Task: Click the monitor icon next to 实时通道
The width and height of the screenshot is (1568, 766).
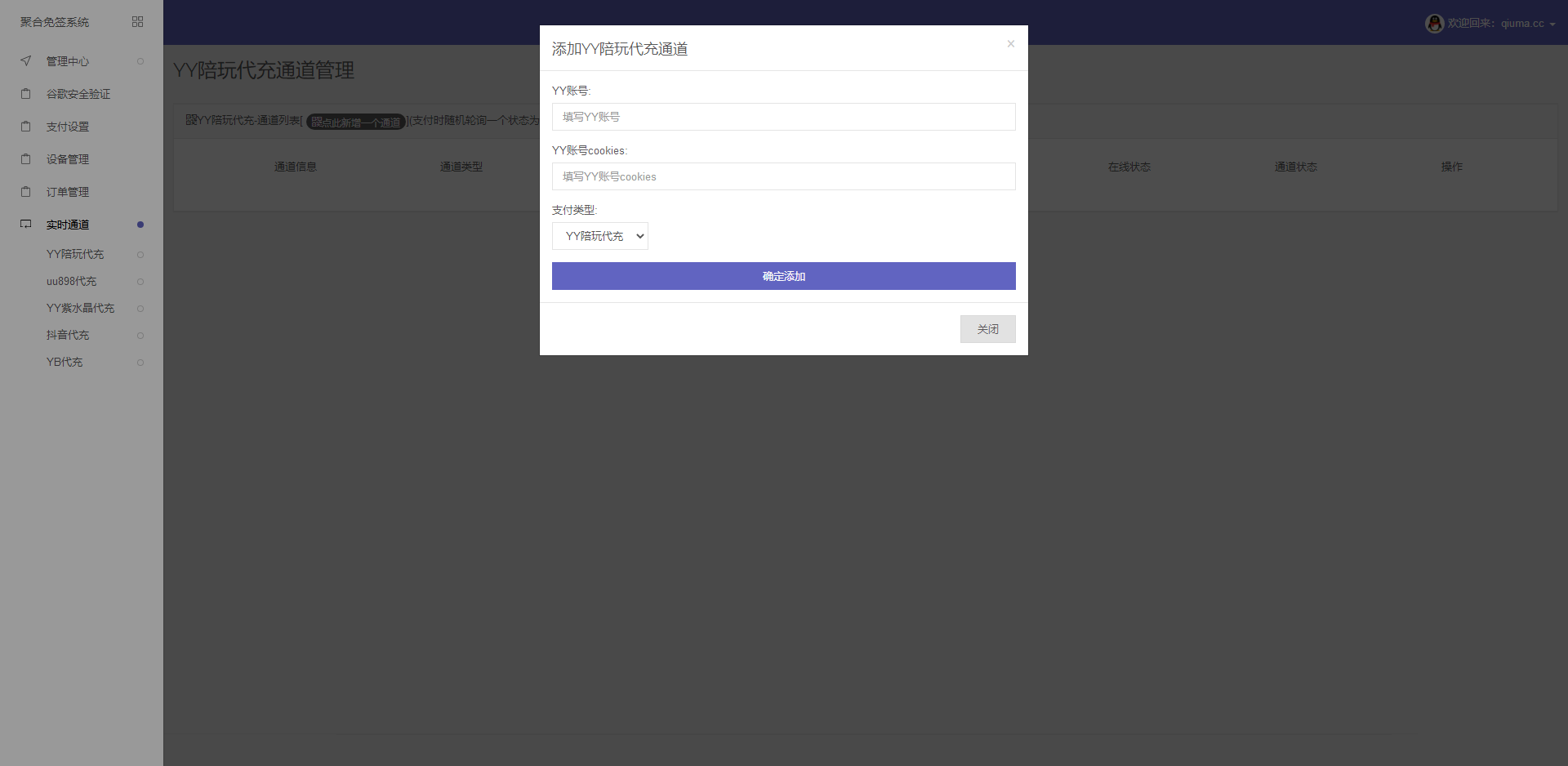Action: pyautogui.click(x=26, y=225)
